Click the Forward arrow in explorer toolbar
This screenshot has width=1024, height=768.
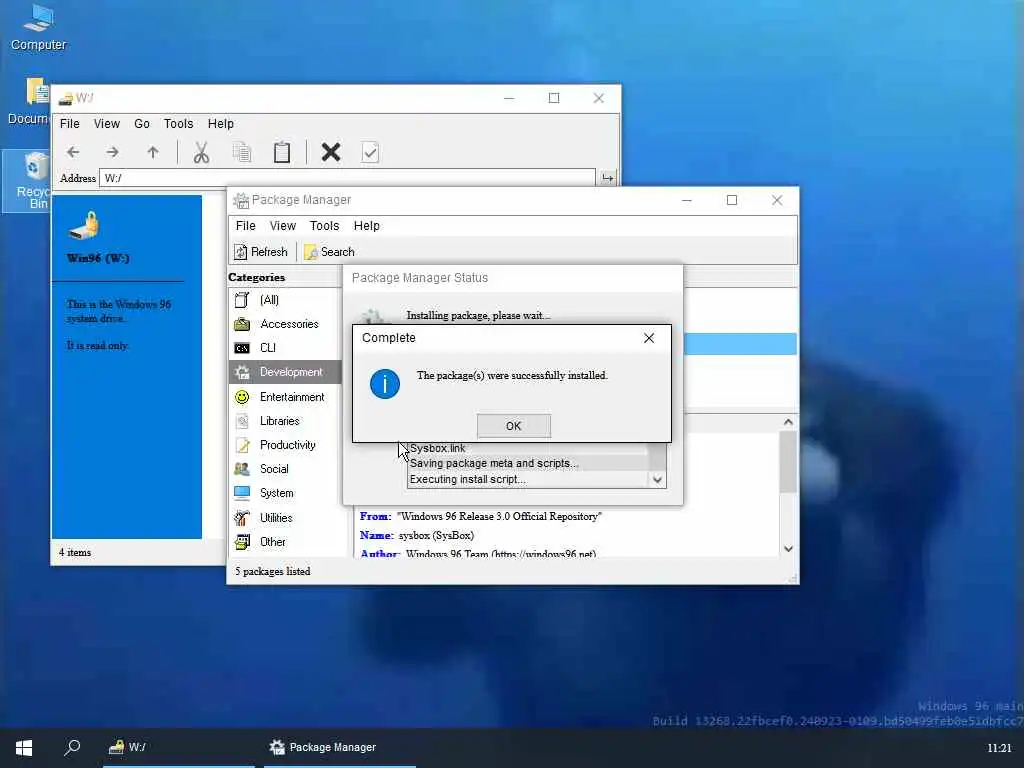pyautogui.click(x=112, y=152)
